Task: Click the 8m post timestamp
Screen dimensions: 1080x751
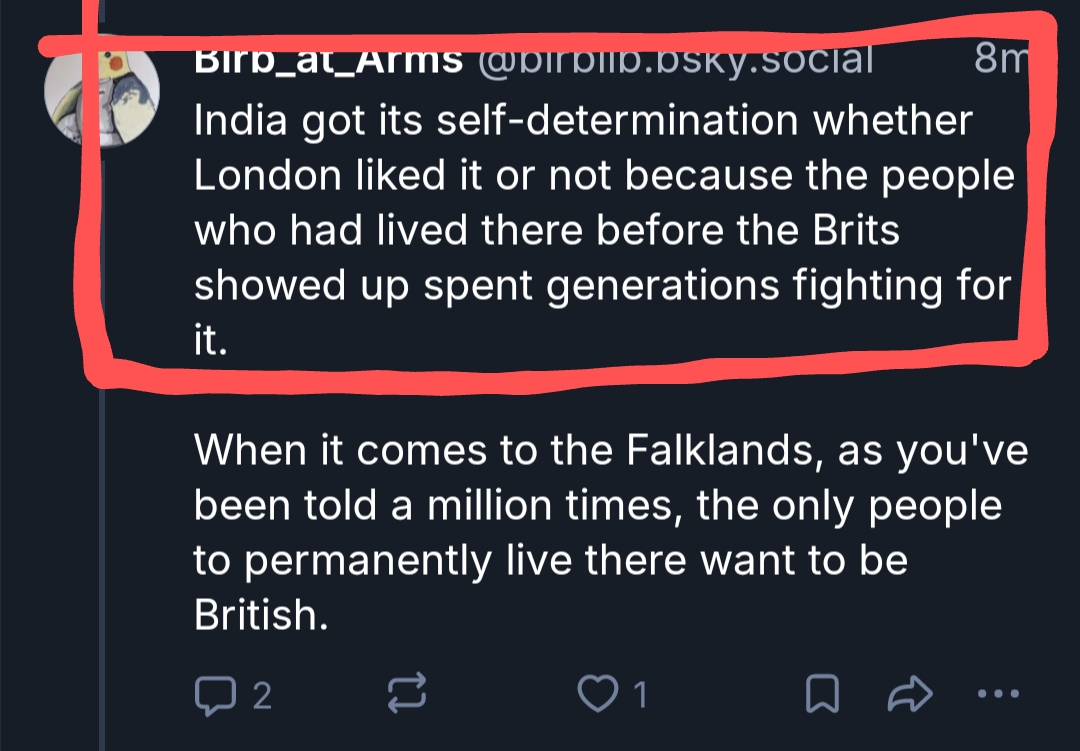Action: pos(996,60)
